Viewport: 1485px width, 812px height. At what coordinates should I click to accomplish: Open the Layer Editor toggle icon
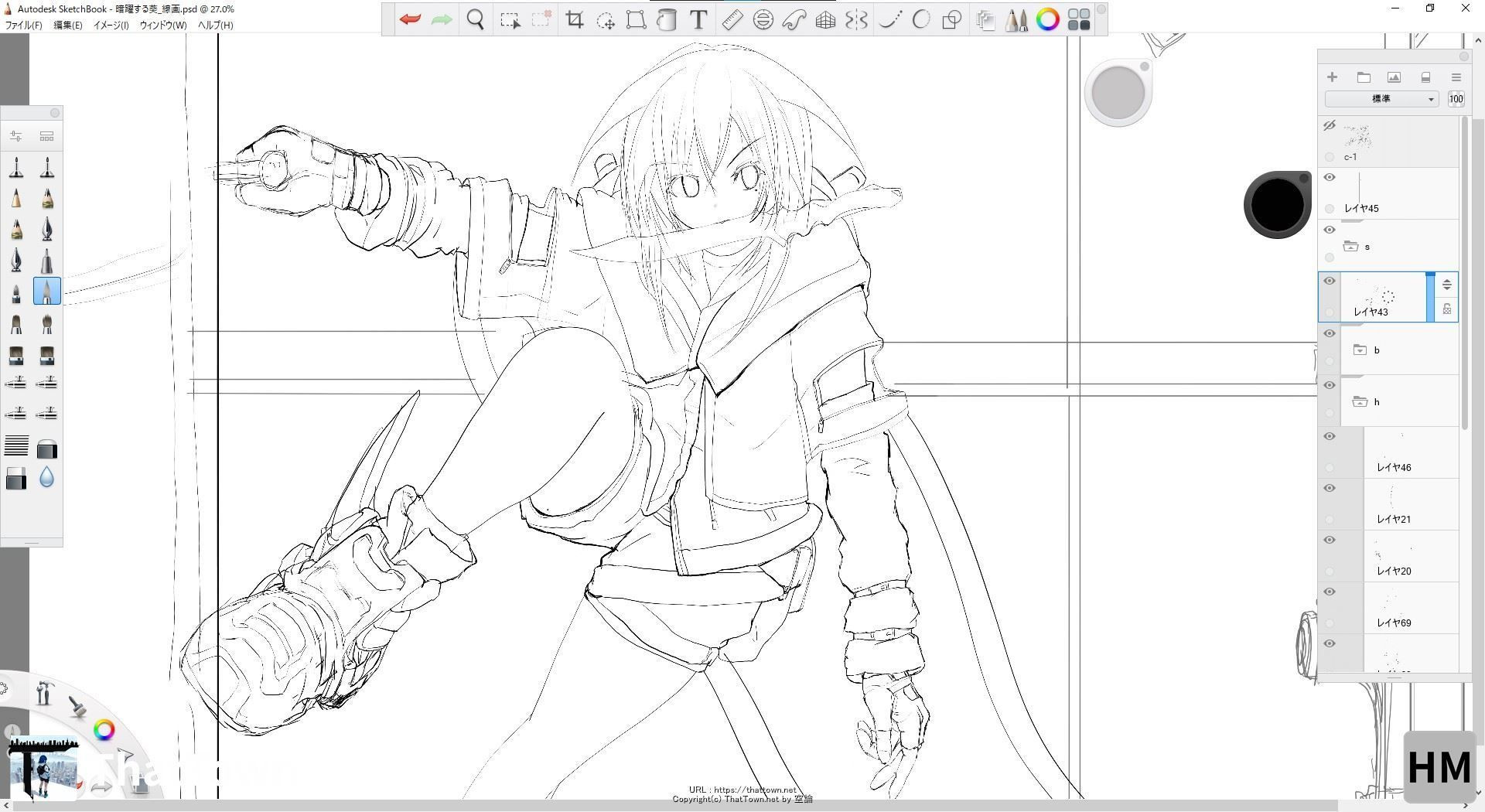(985, 19)
